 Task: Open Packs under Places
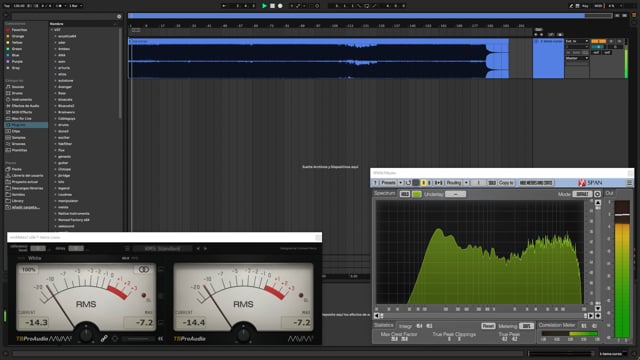[x=16, y=169]
